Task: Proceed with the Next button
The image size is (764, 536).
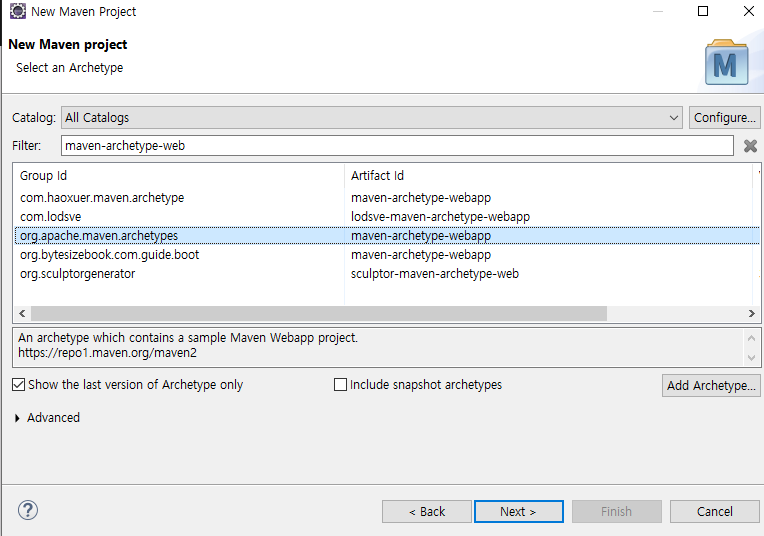Action: click(518, 512)
